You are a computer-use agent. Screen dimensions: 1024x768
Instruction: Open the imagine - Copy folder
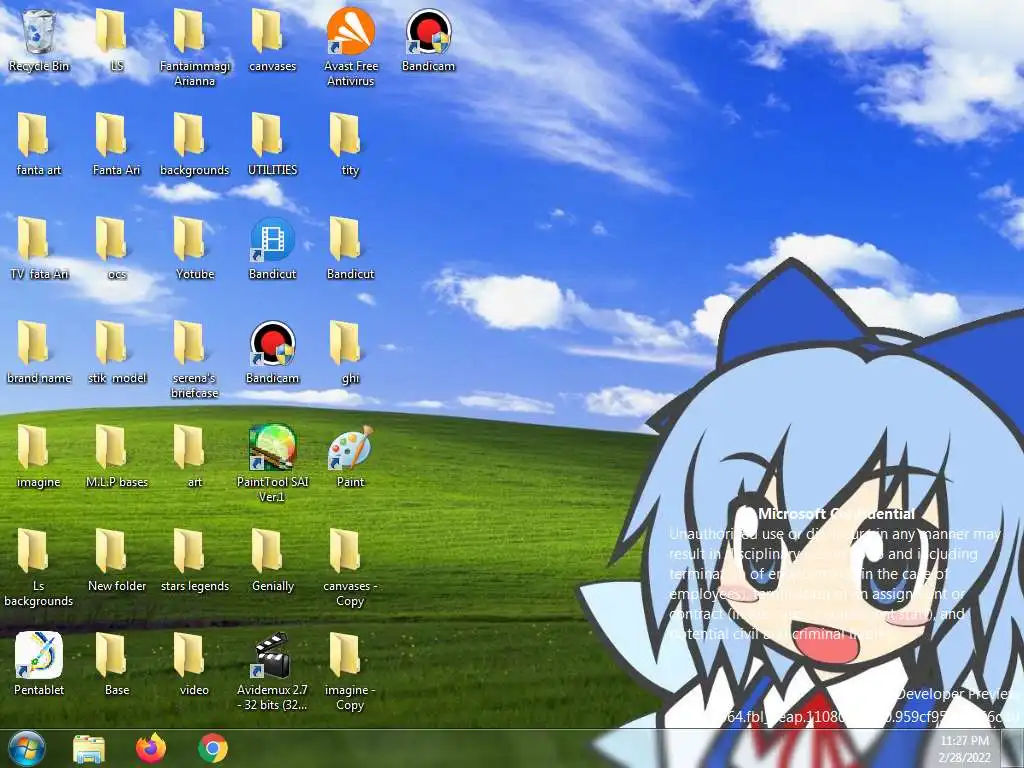coord(351,671)
